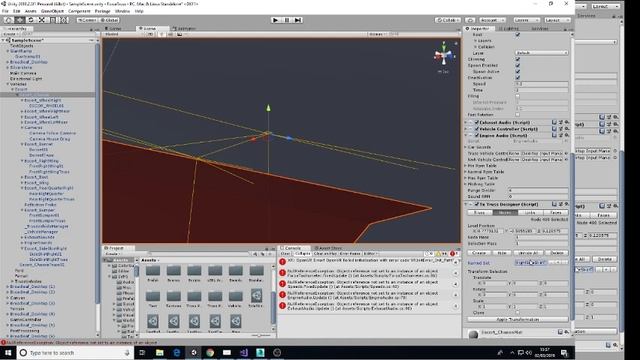Screen dimensions: 640x360
Task: Open the Layer dropdown in Inspector
Action: point(541,53)
